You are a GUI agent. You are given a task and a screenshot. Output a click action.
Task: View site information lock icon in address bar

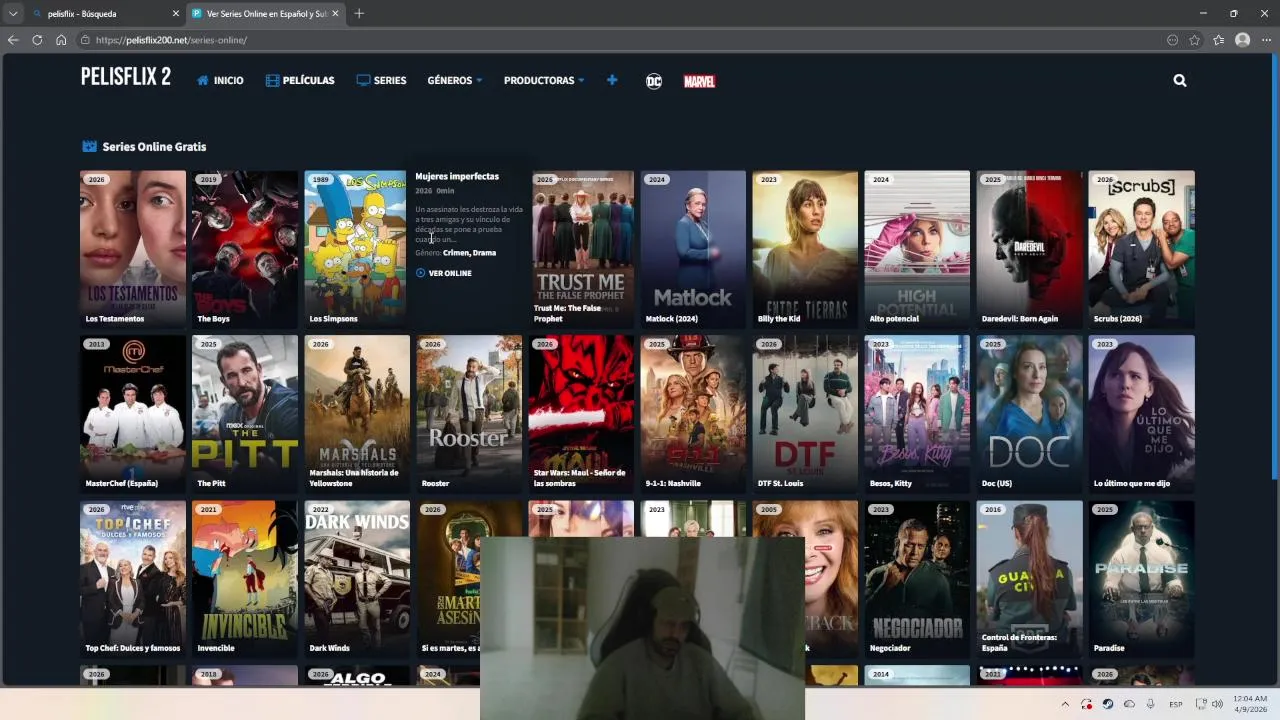[x=86, y=40]
